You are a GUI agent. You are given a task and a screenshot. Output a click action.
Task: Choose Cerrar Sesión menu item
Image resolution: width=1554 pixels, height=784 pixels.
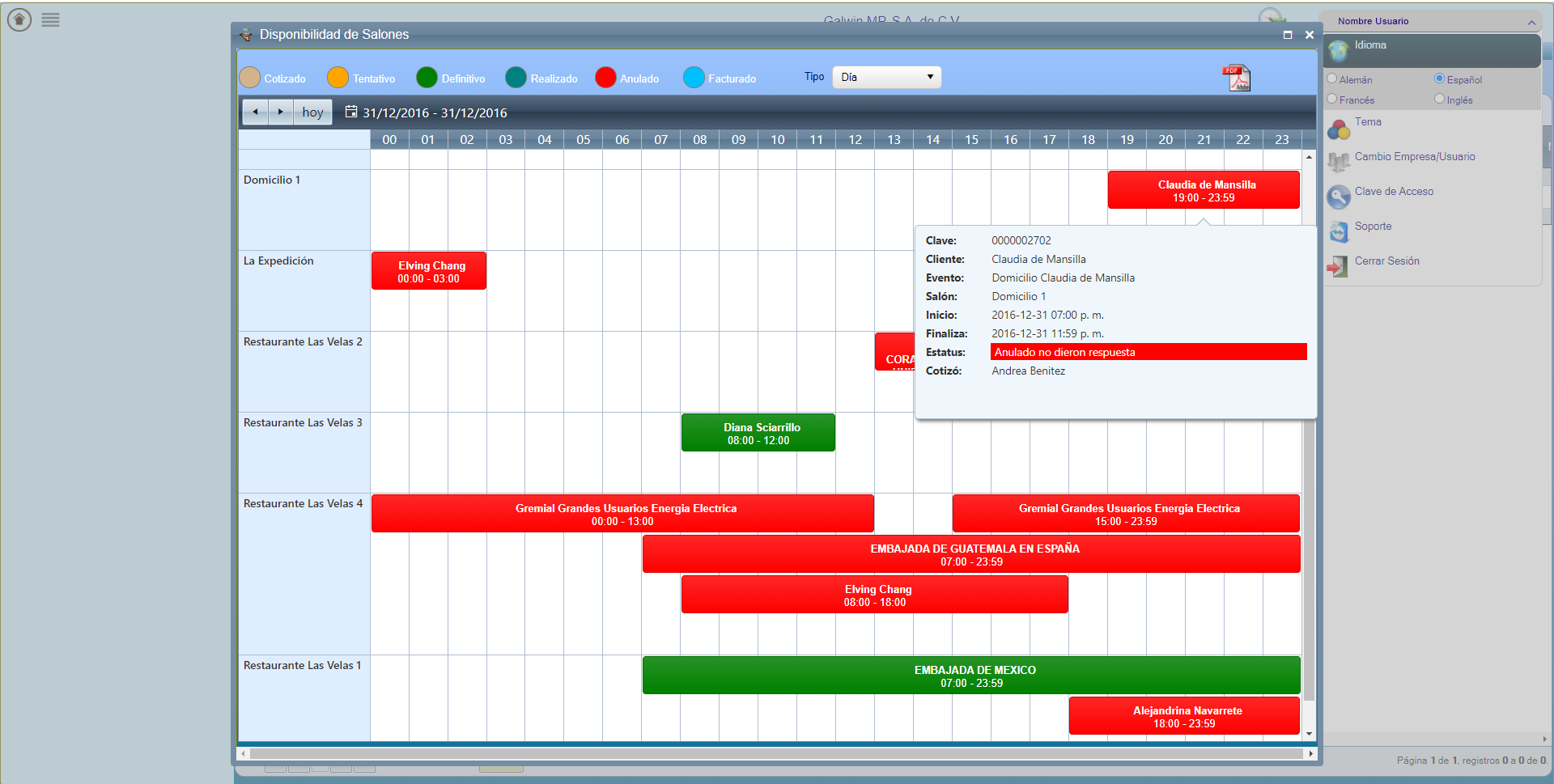(1387, 261)
